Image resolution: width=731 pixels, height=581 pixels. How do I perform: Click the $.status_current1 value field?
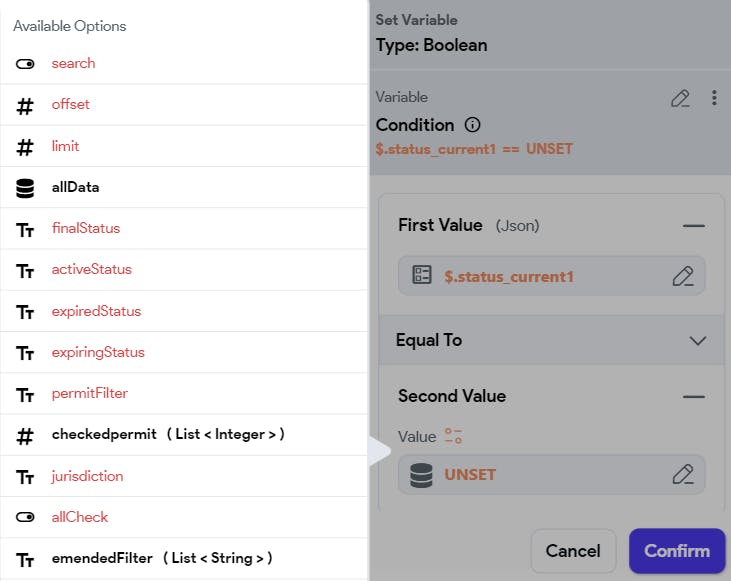click(x=540, y=276)
